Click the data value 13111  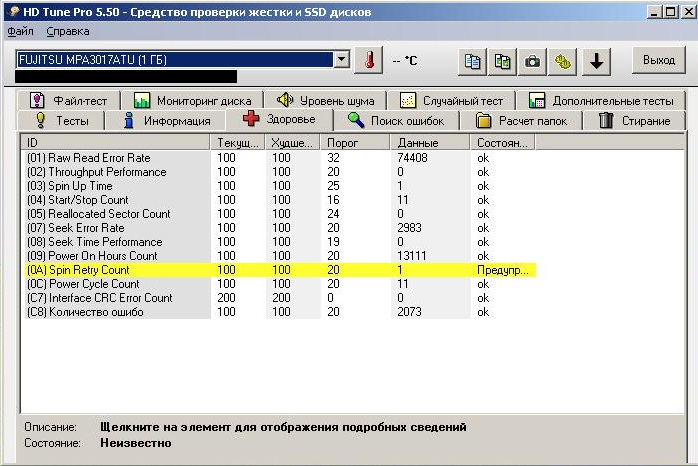pyautogui.click(x=412, y=256)
